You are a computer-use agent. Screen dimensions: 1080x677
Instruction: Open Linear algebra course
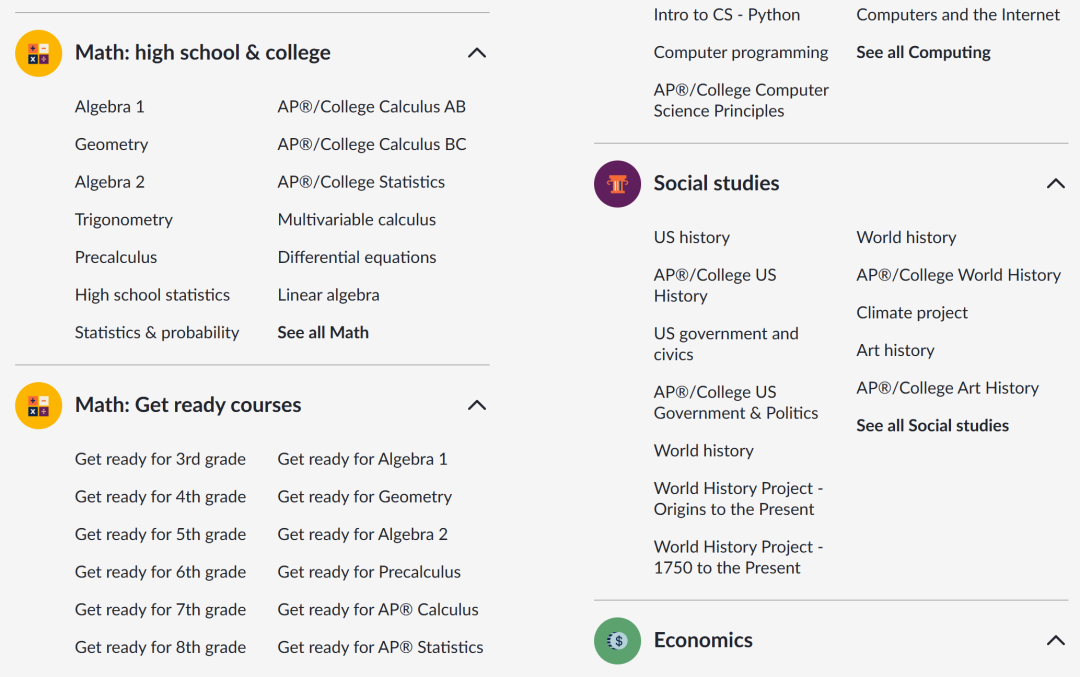329,295
